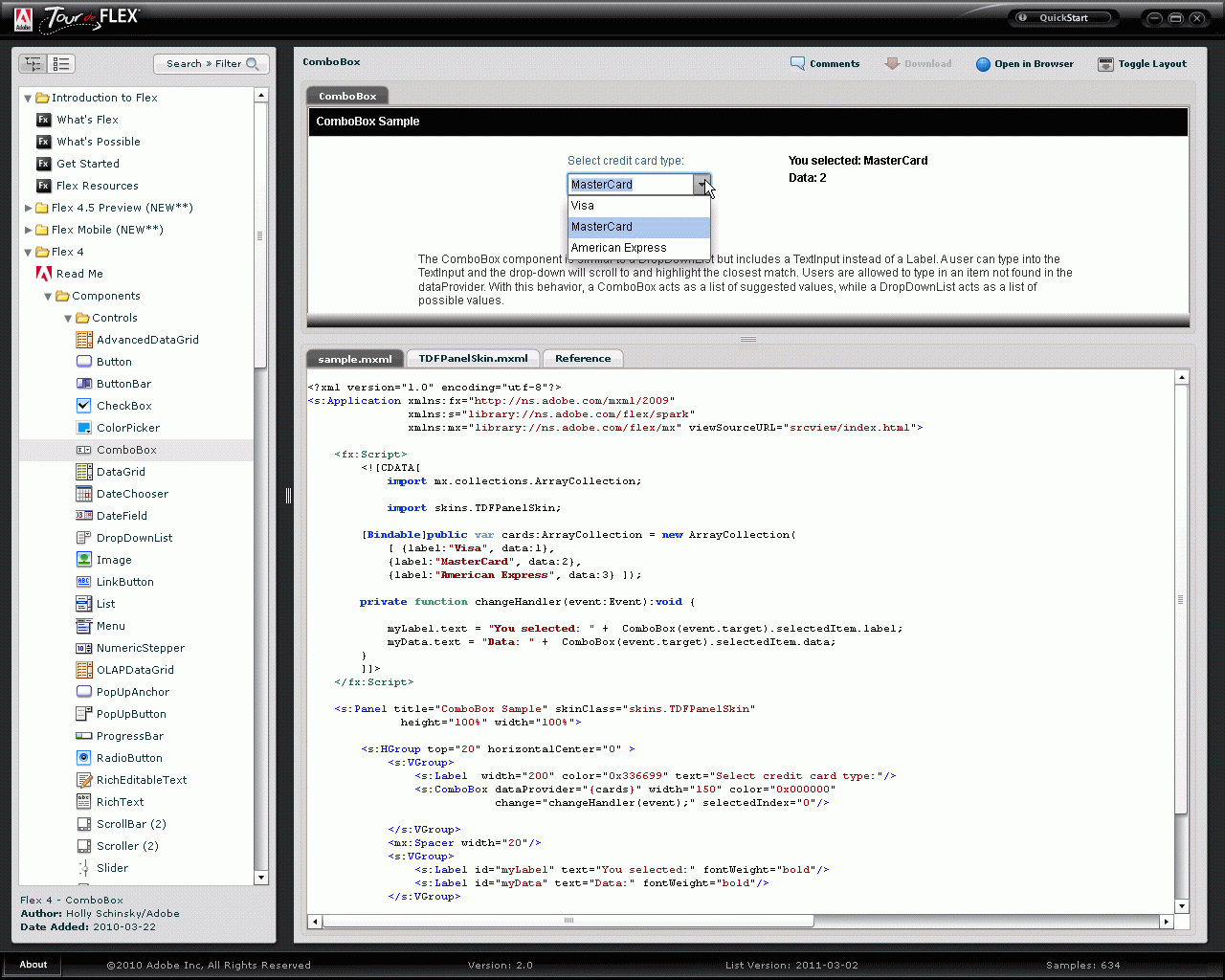Click the ColorPicker component icon

coord(84,428)
